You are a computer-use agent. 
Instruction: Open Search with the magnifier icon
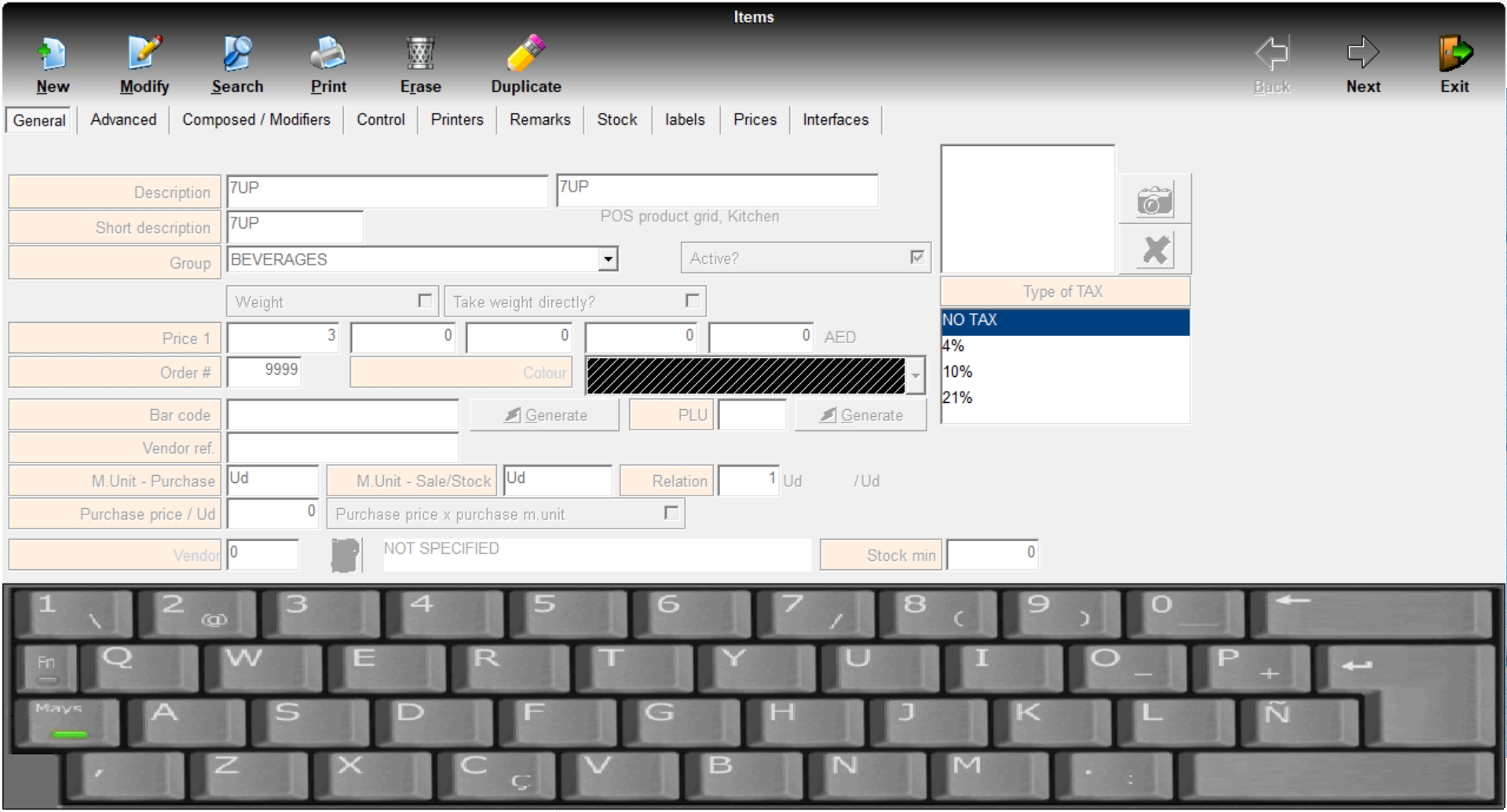point(236,55)
